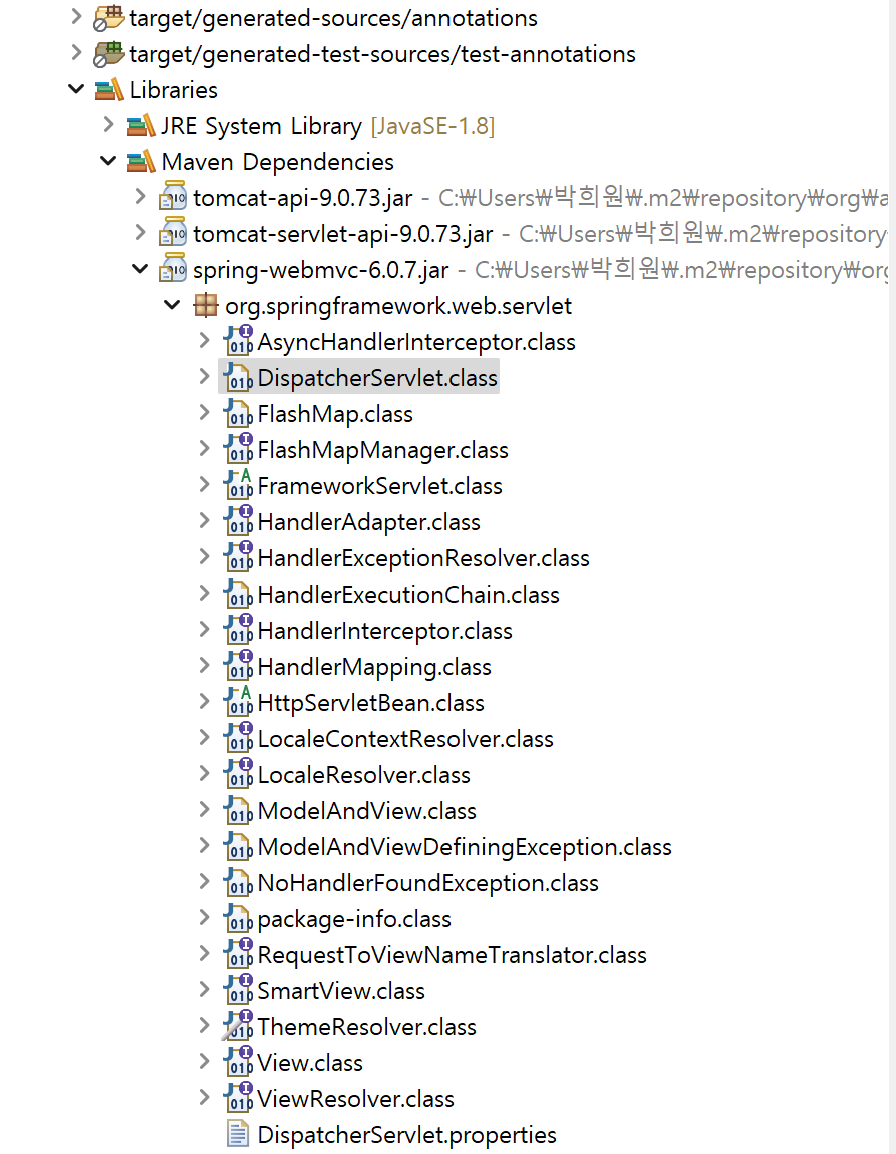Collapse the org.springframework.web.servlet package
This screenshot has height=1154, width=896.
click(172, 305)
